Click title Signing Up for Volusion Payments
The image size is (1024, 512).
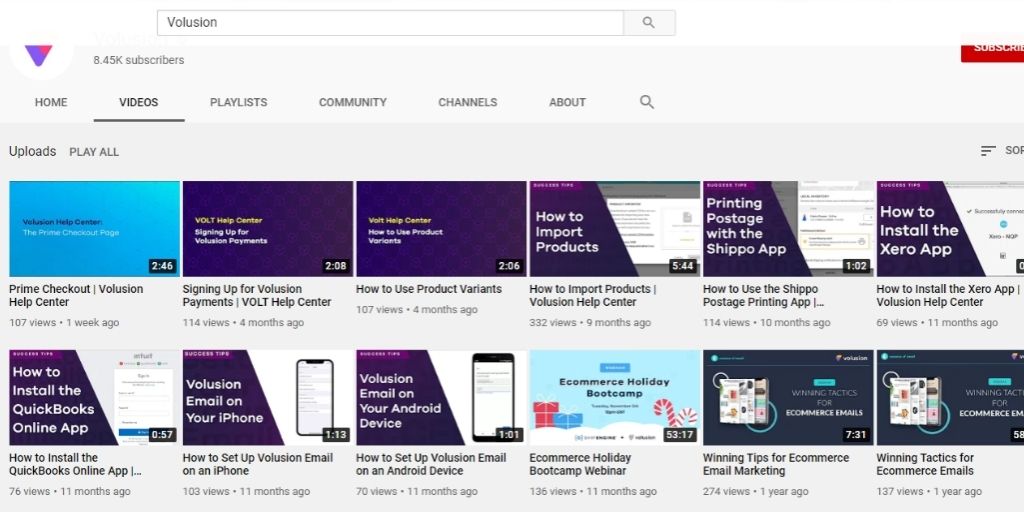[257, 295]
